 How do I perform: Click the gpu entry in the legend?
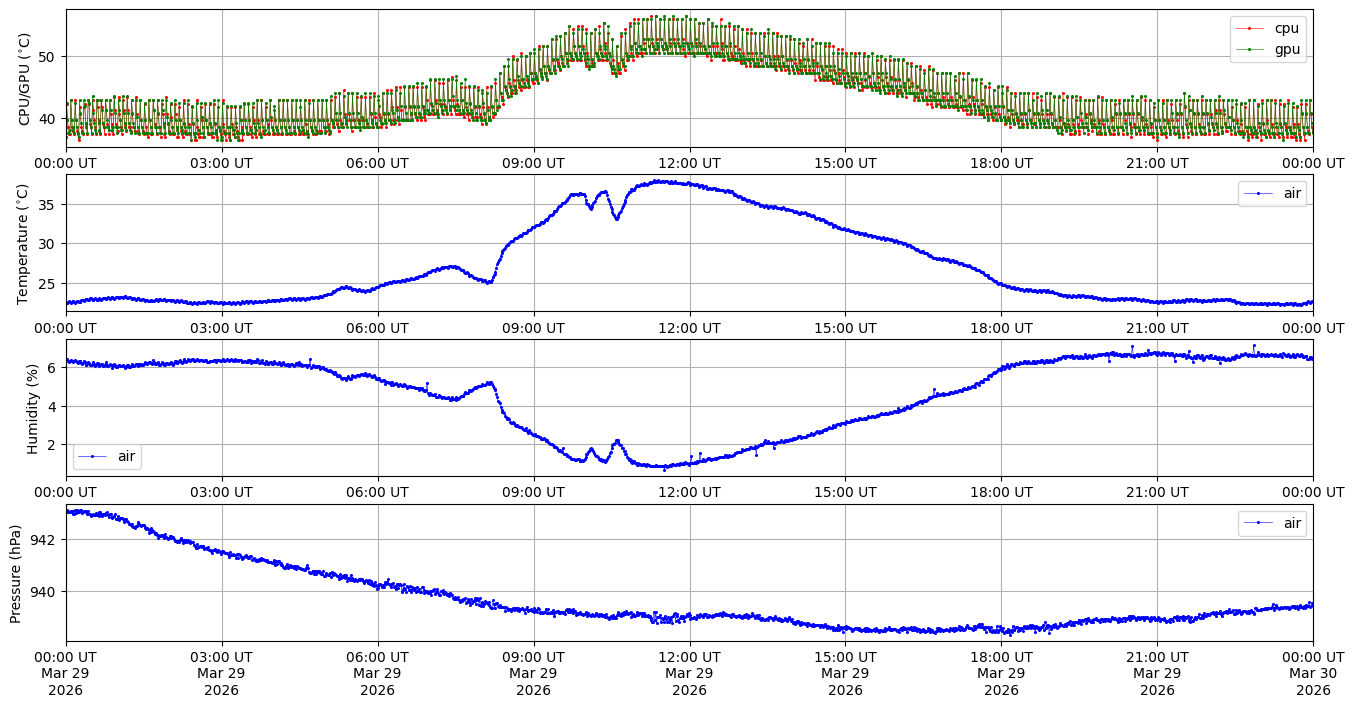click(x=1286, y=49)
